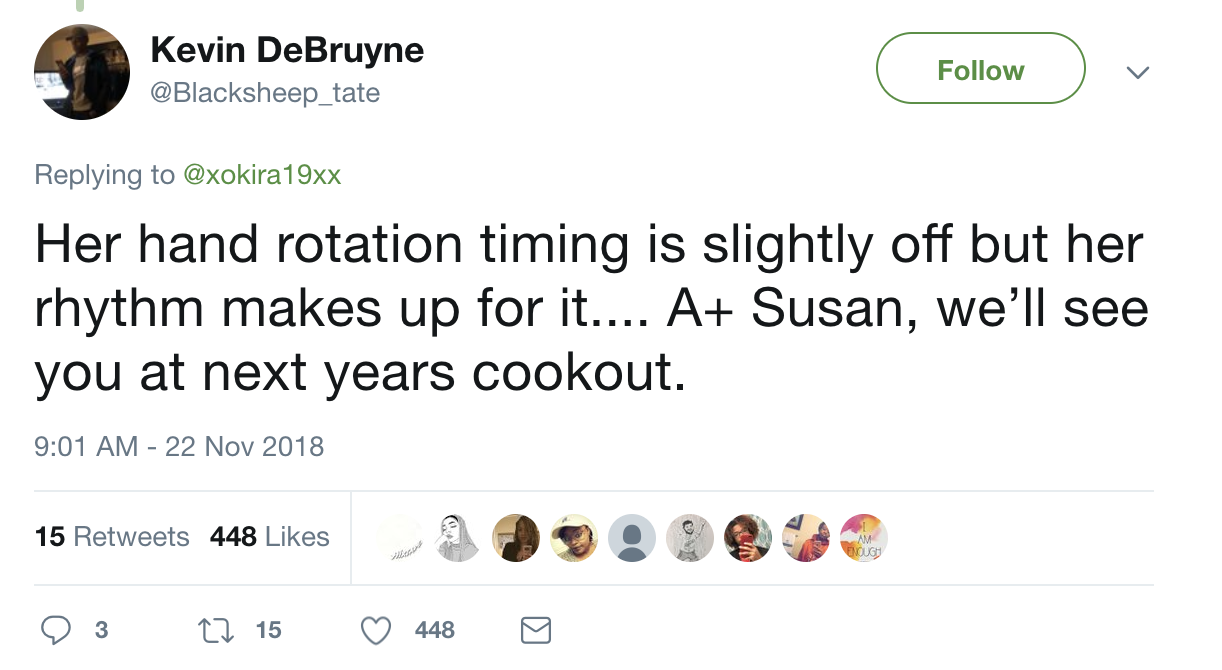This screenshot has width=1222, height=670.
Task: Click the @Blacksheep_tate handle
Action: click(265, 93)
